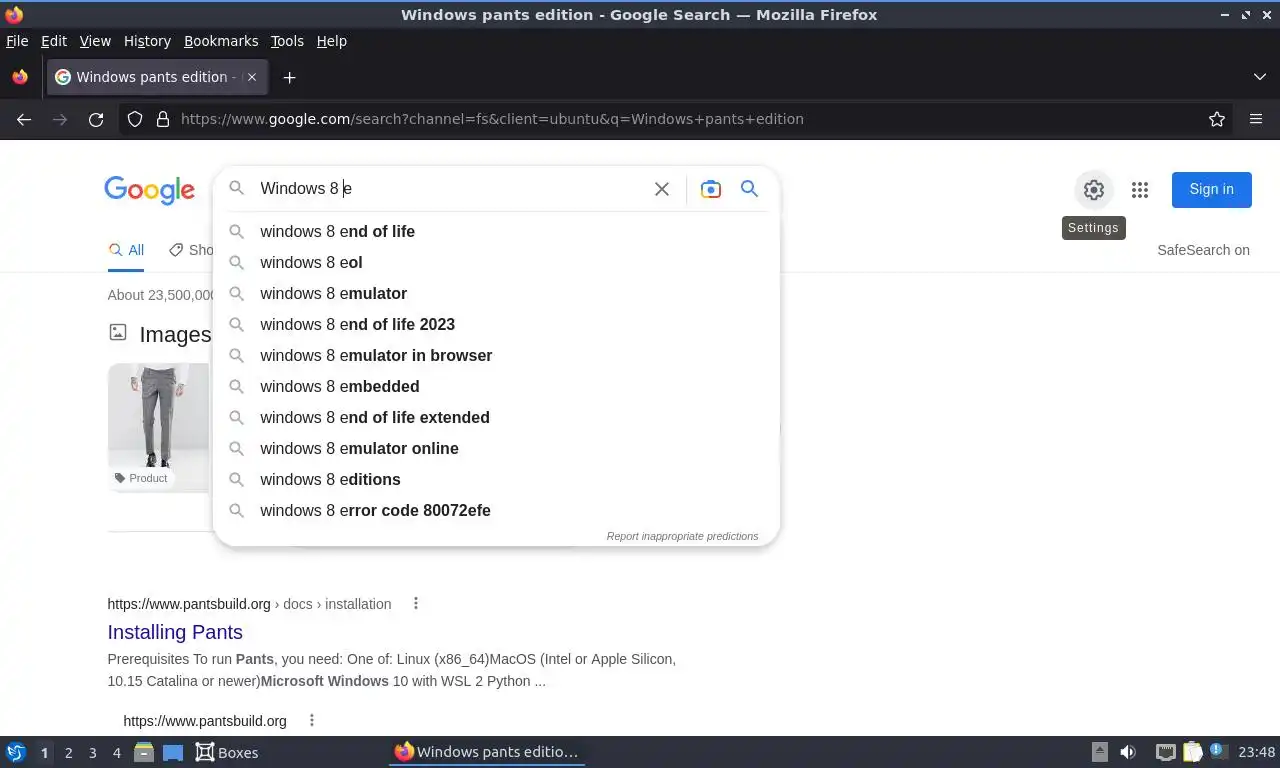Viewport: 1280px width, 768px height.
Task: Choose suggestion windows 8 end of life extended
Action: 496,417
